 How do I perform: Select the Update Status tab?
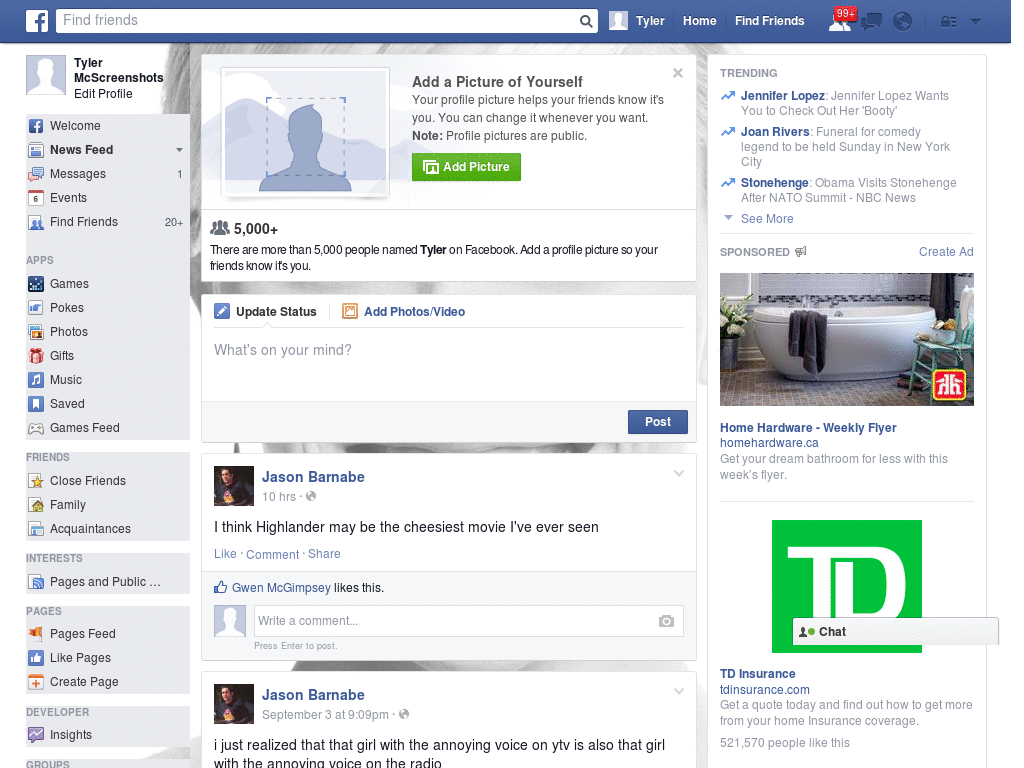coord(266,312)
